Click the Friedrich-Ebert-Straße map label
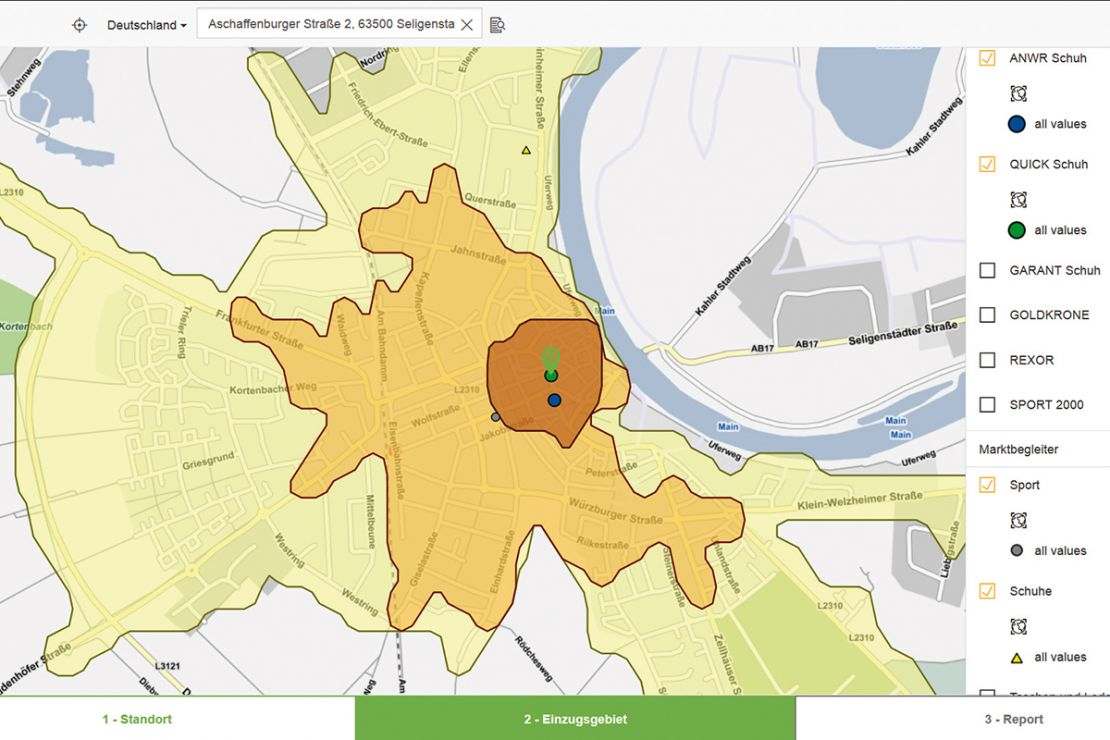 [387, 114]
